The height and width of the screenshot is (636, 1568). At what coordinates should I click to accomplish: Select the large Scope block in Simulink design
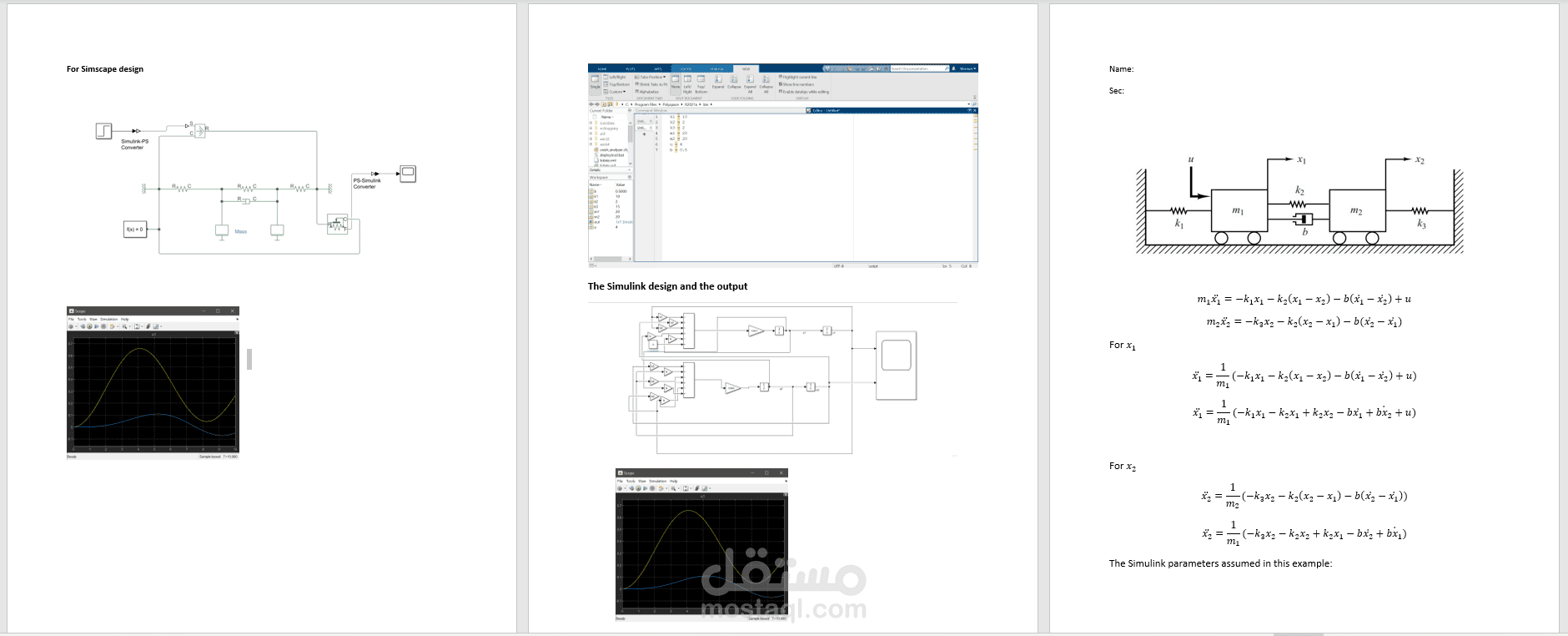896,366
